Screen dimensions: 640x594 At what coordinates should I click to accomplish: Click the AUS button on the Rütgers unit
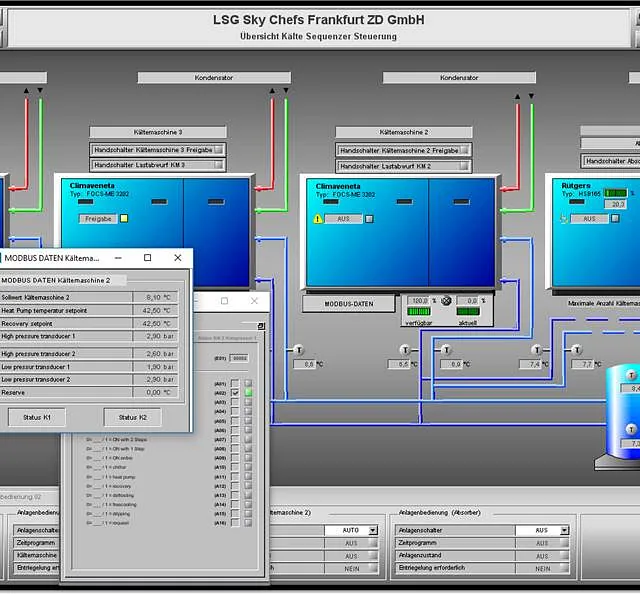point(589,219)
